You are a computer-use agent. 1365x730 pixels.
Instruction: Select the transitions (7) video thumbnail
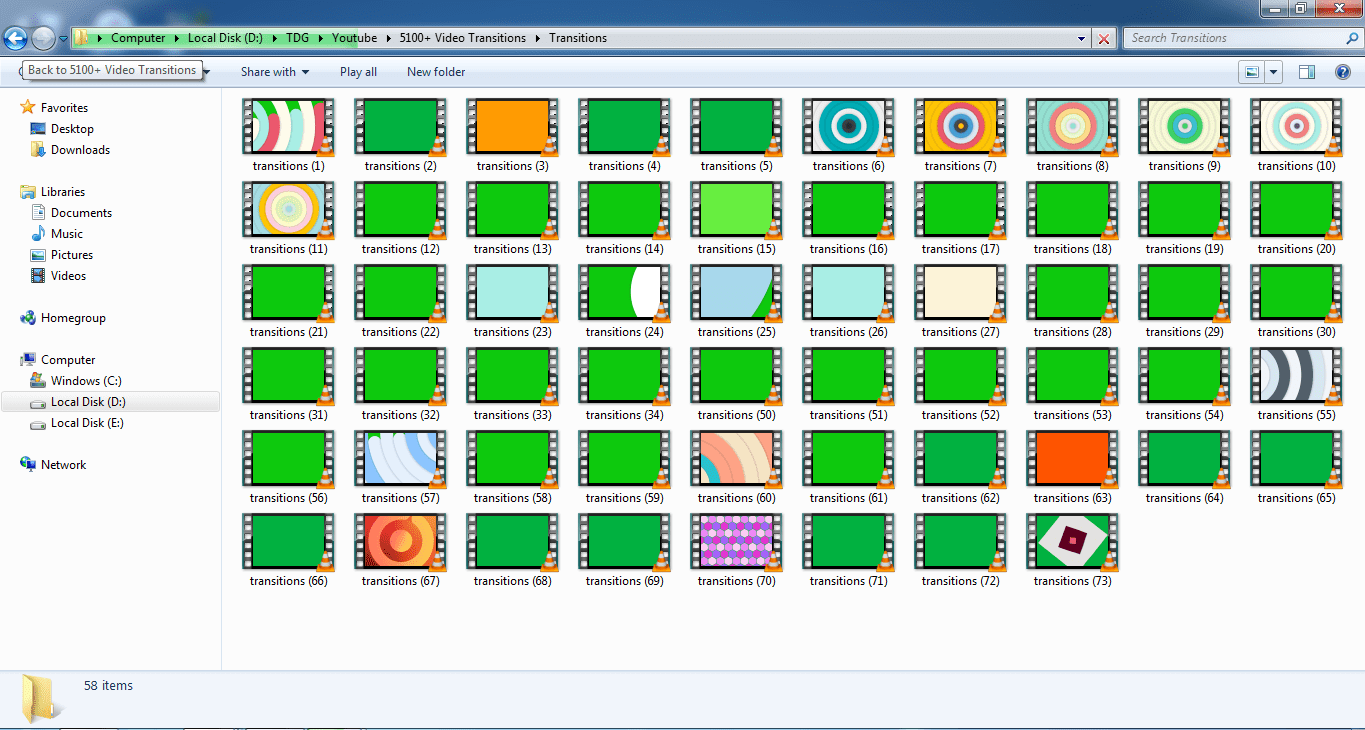960,126
